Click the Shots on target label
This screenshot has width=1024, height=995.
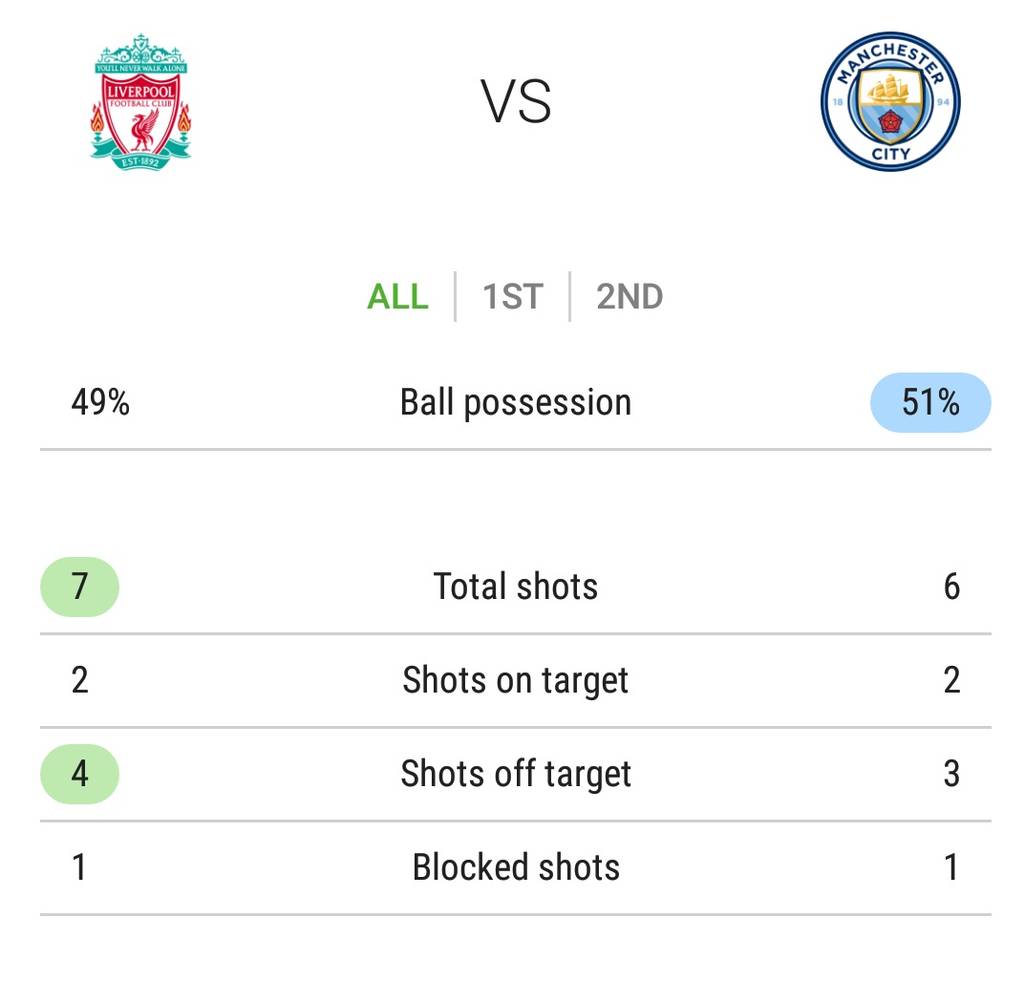[x=516, y=680]
